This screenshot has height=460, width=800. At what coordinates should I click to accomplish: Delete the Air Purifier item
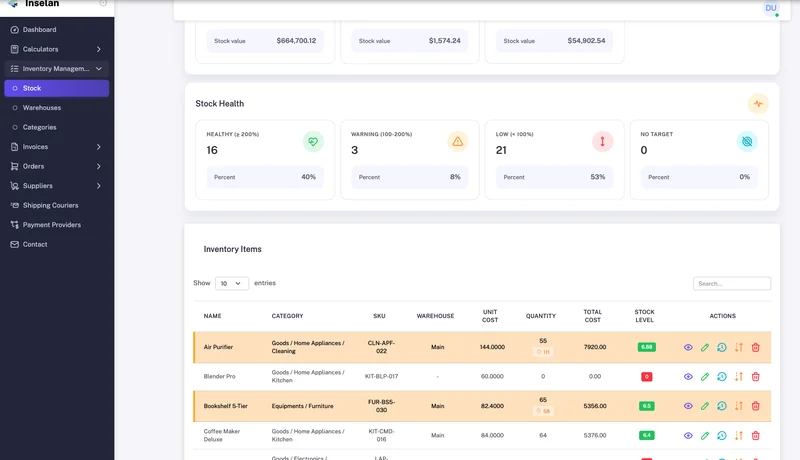click(x=756, y=347)
